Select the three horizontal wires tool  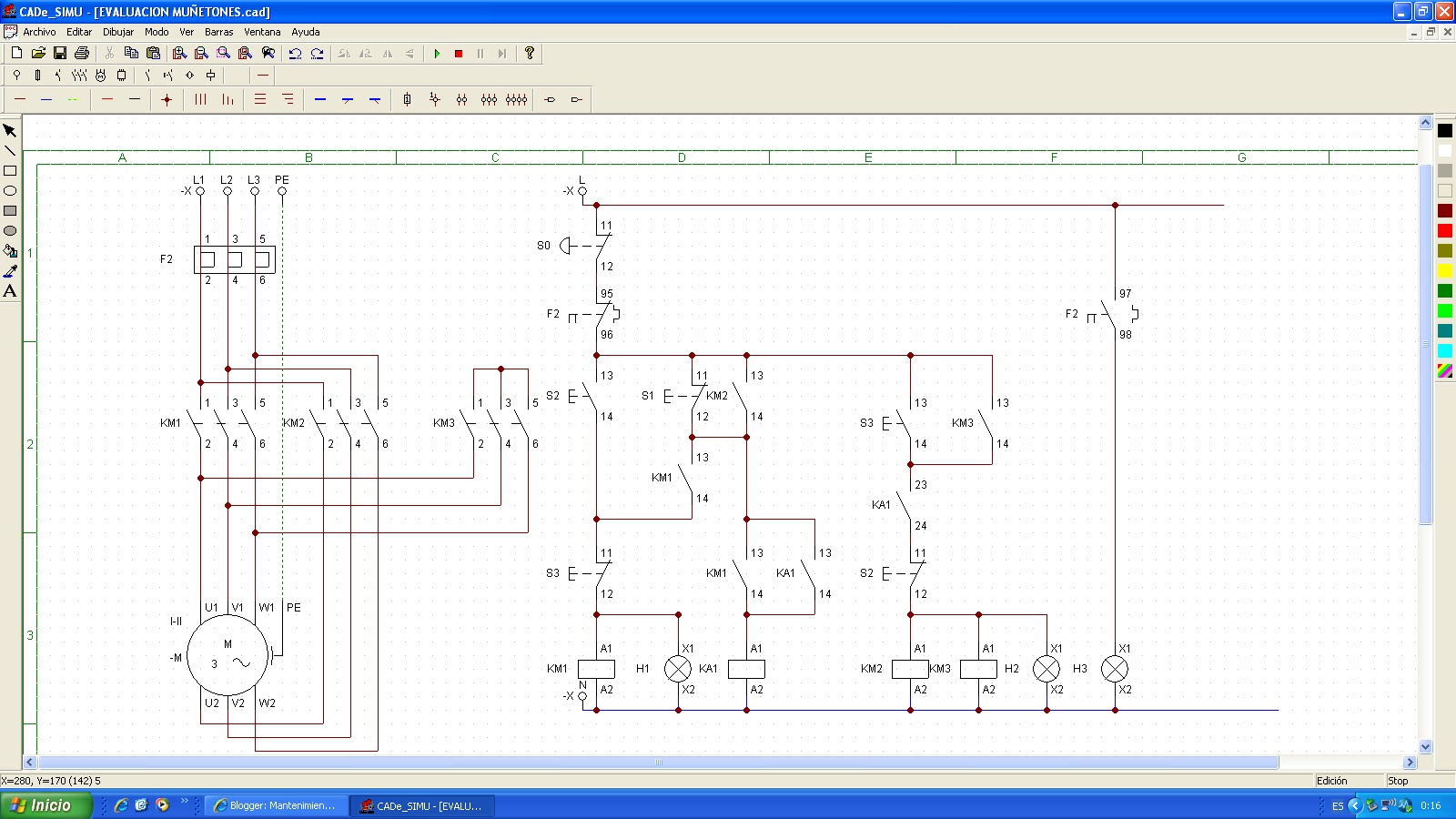[260, 99]
